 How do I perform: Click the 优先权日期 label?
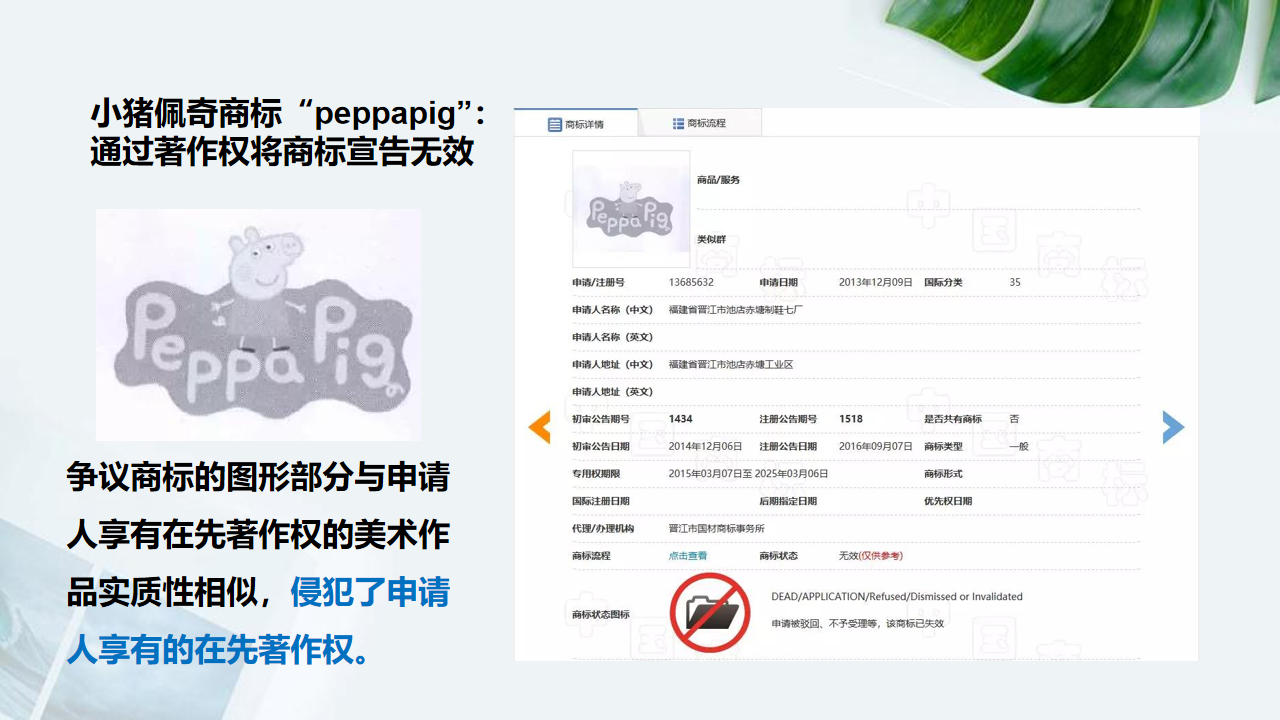(948, 501)
